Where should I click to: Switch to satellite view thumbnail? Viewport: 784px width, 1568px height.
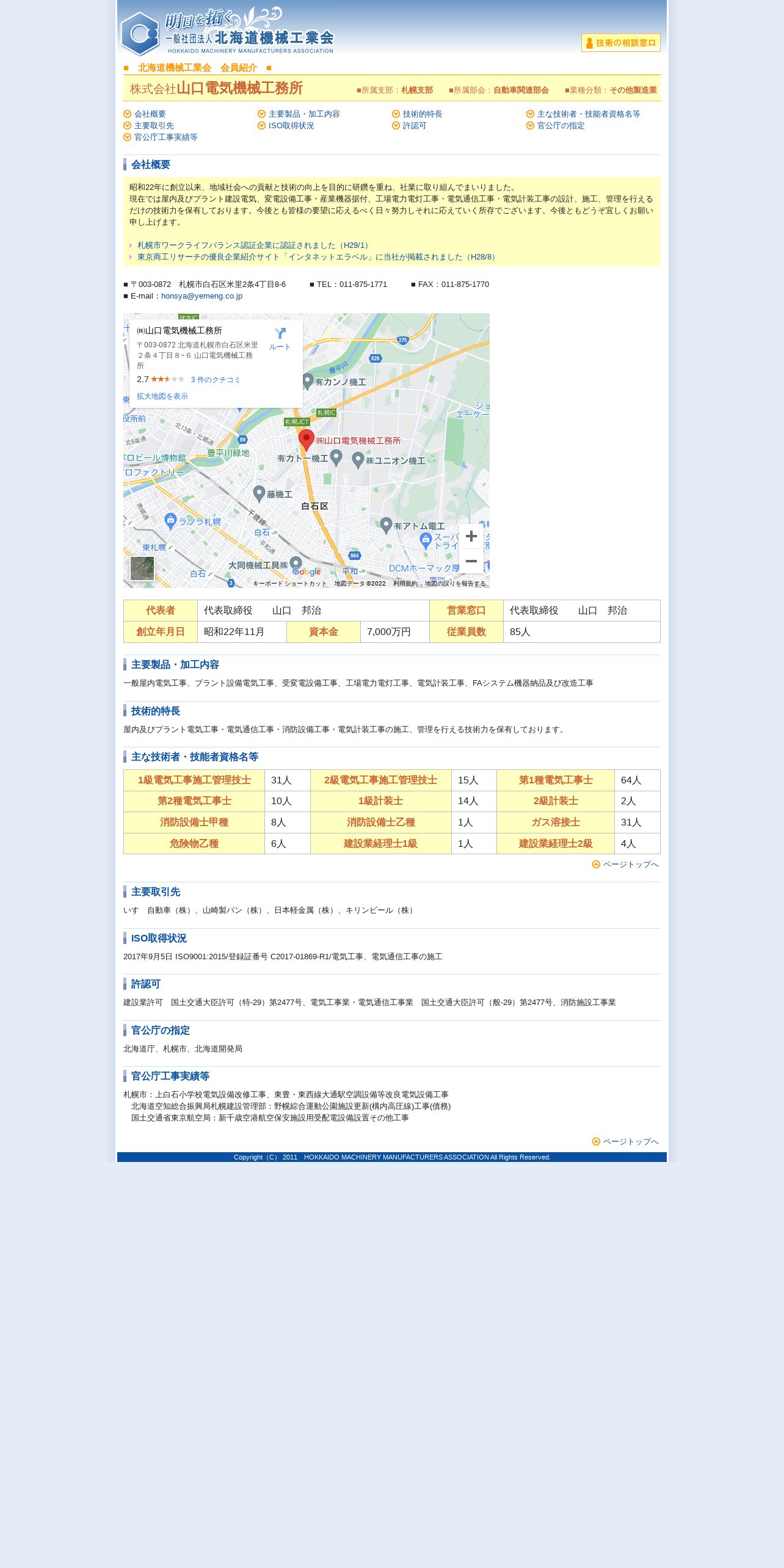click(142, 568)
